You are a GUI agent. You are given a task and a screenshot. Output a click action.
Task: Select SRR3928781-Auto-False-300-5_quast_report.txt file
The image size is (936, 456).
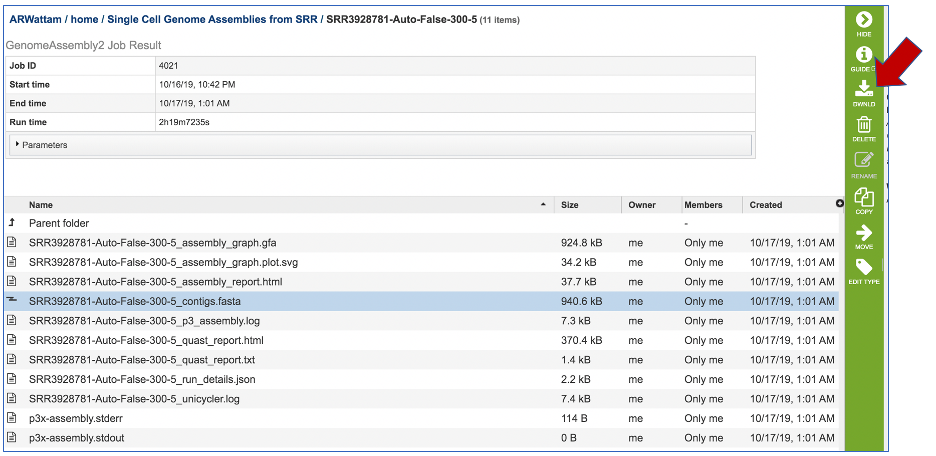point(141,360)
